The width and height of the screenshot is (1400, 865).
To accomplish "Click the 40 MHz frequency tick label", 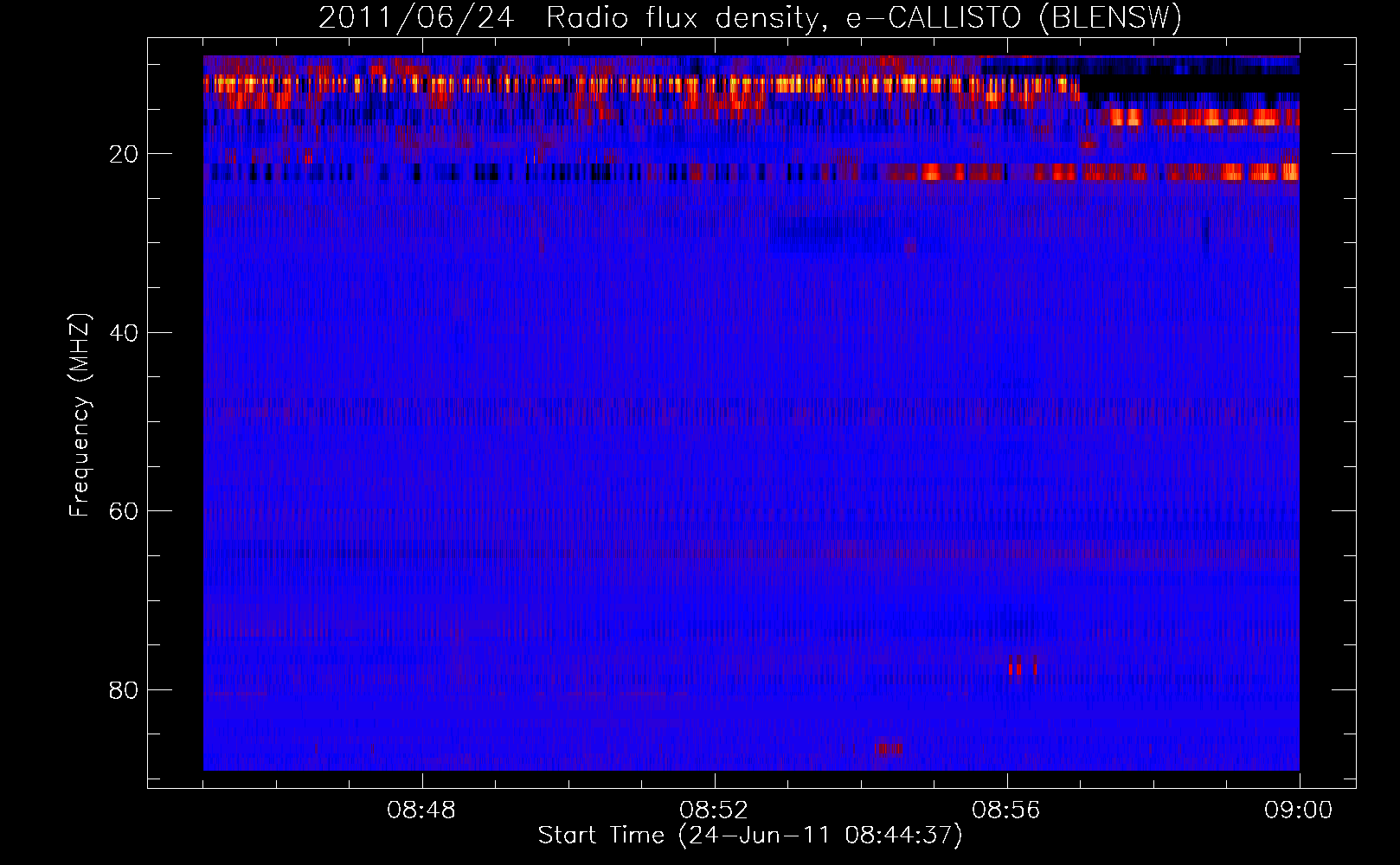I will 124,333.
